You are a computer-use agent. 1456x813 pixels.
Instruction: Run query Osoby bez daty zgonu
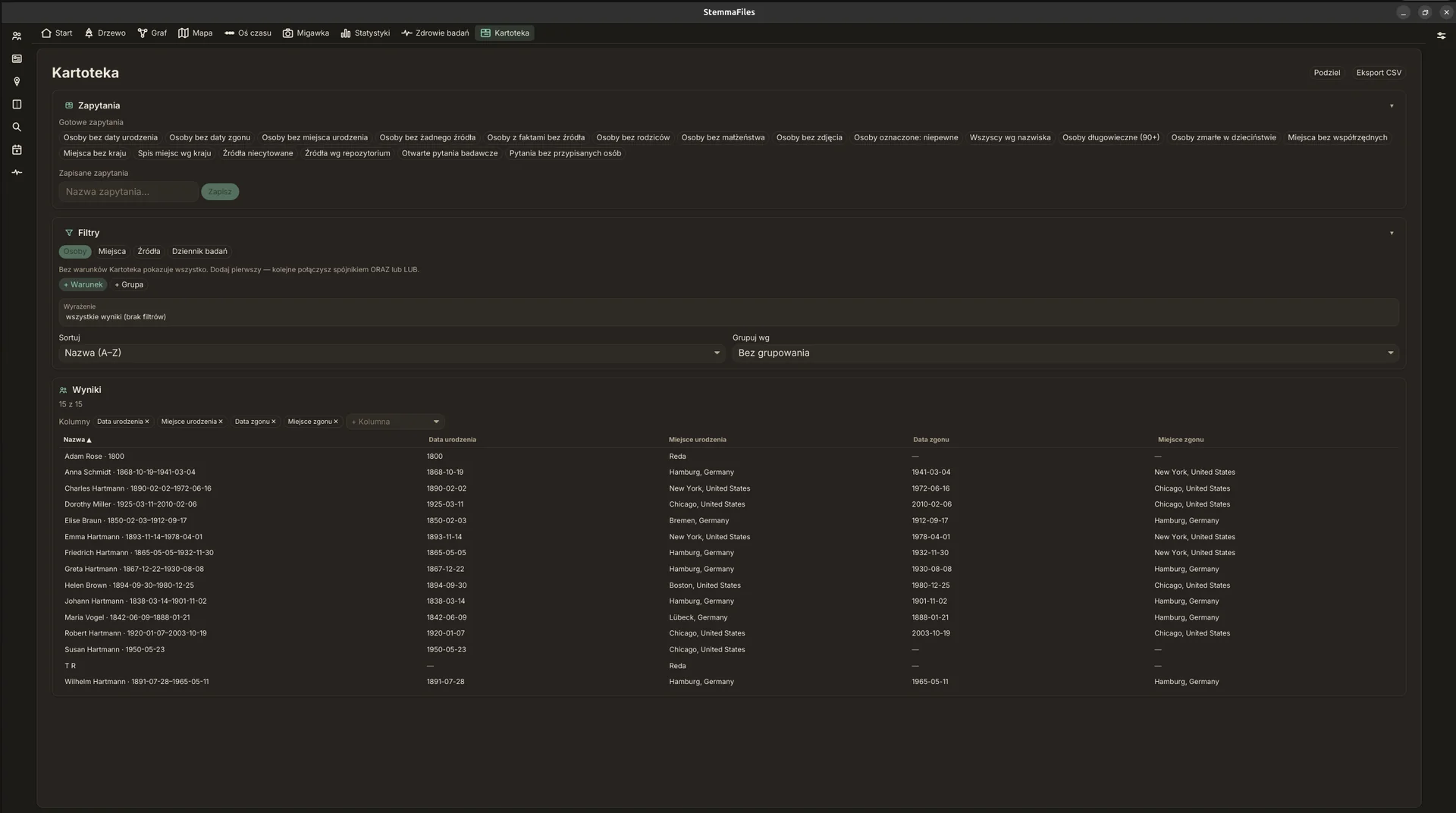210,138
